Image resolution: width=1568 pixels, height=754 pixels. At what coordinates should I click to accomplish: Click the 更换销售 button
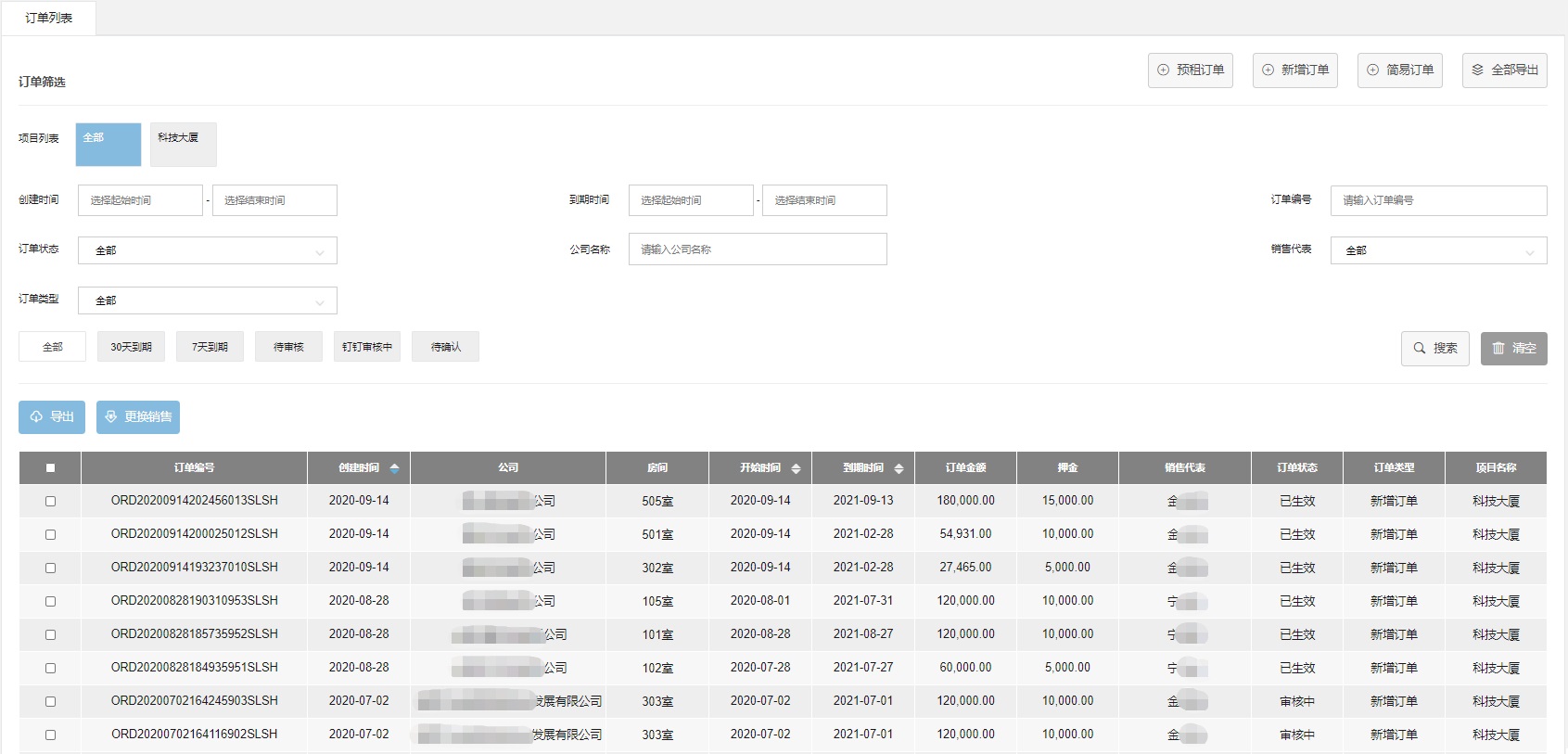(138, 417)
